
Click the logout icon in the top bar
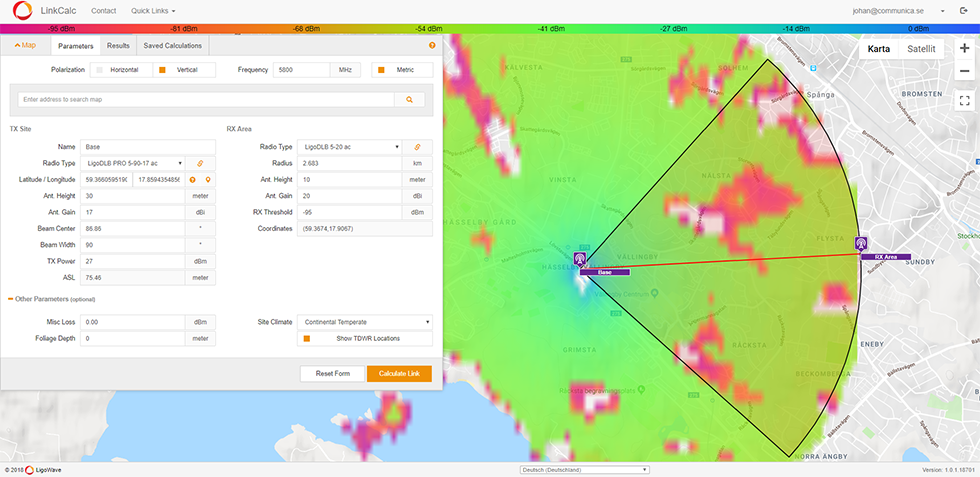(962, 11)
